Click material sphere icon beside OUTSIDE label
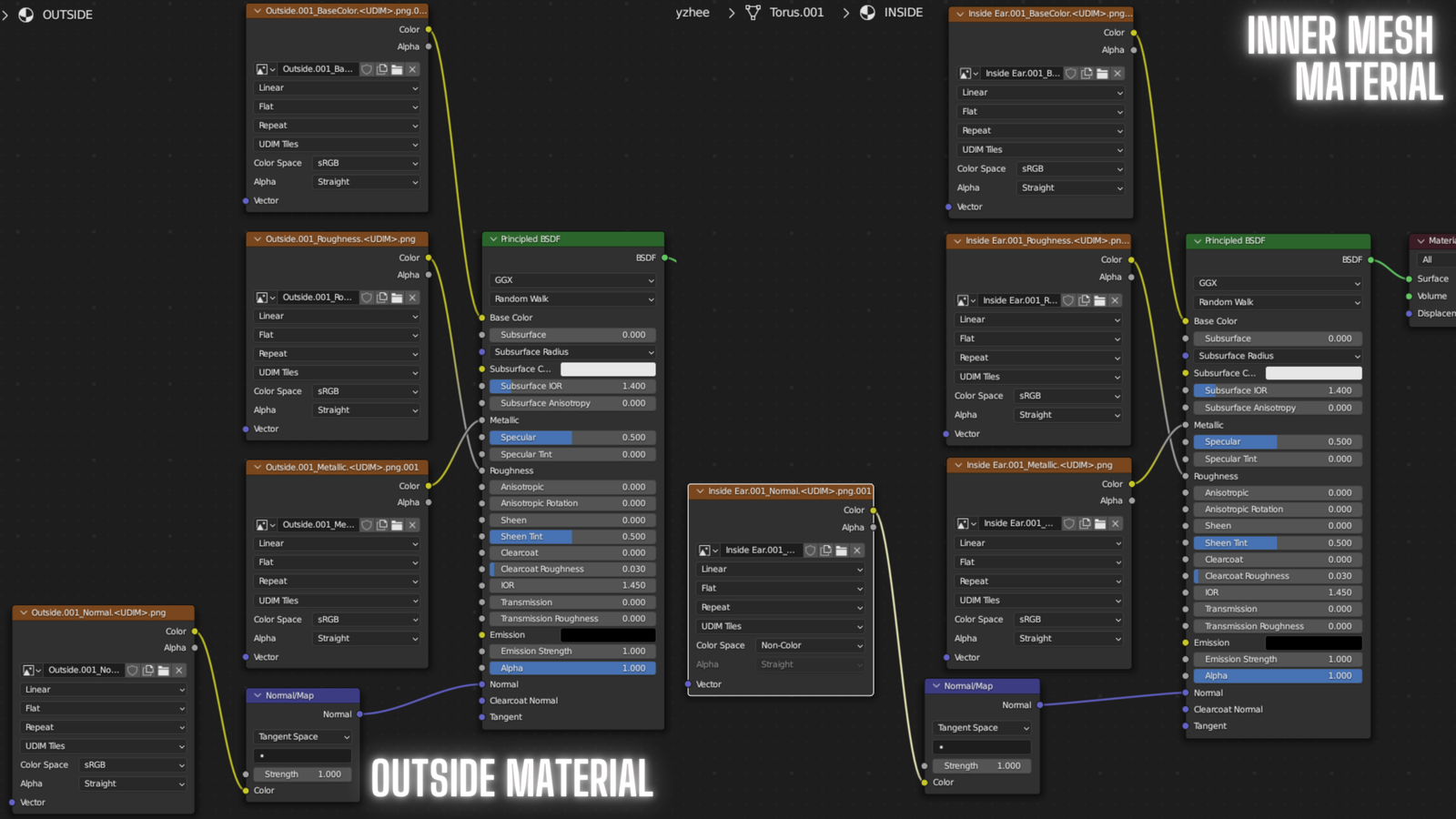The height and width of the screenshot is (819, 1456). [26, 15]
